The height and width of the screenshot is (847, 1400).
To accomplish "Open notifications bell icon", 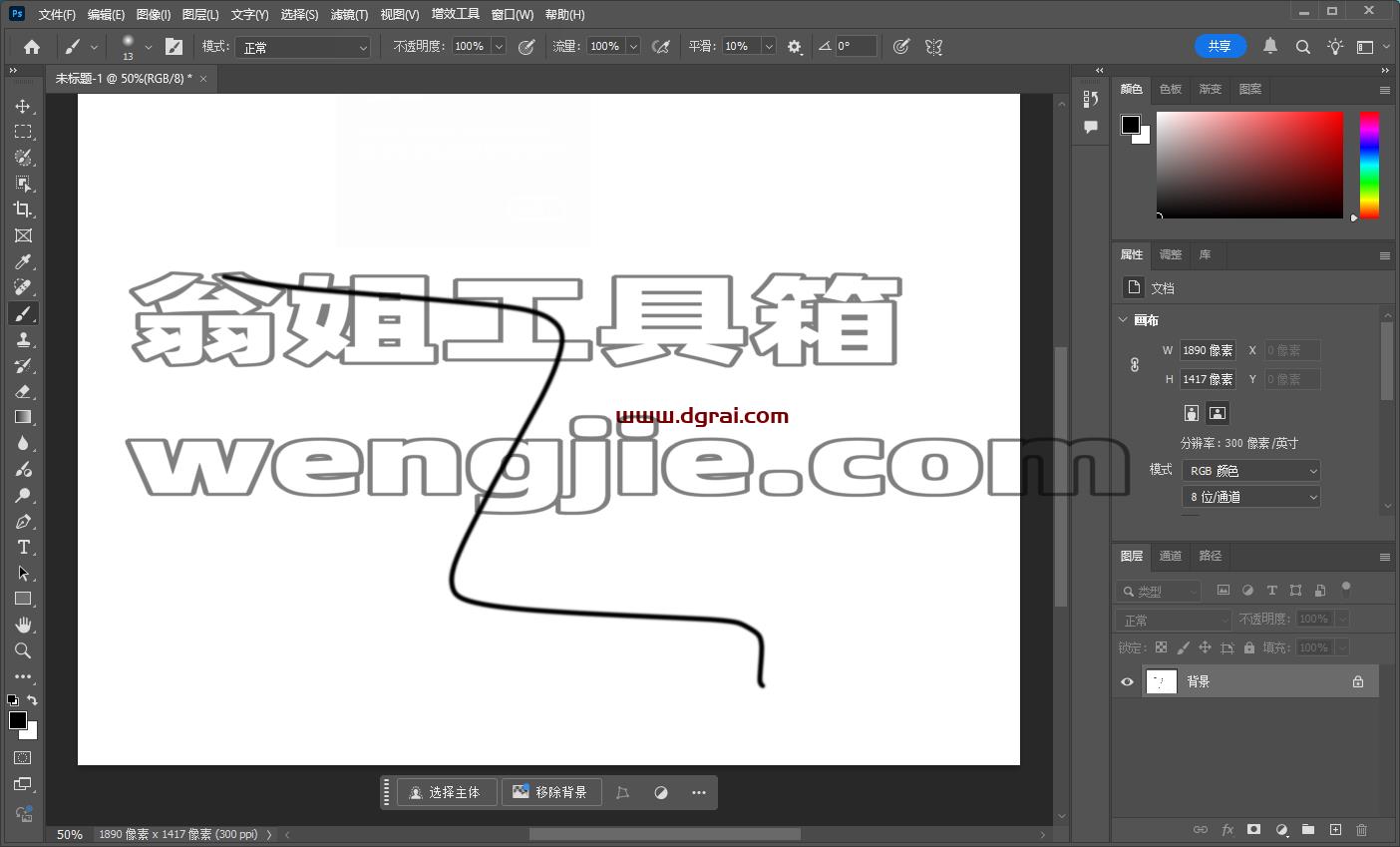I will (1270, 46).
